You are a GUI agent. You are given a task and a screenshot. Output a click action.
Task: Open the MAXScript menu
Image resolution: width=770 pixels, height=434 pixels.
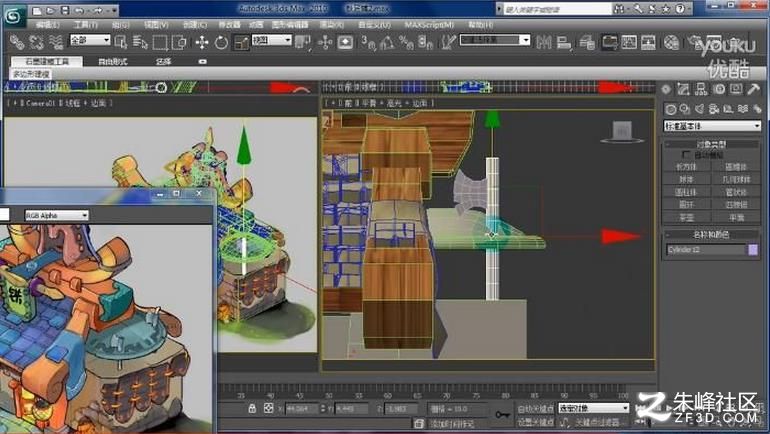[x=429, y=25]
